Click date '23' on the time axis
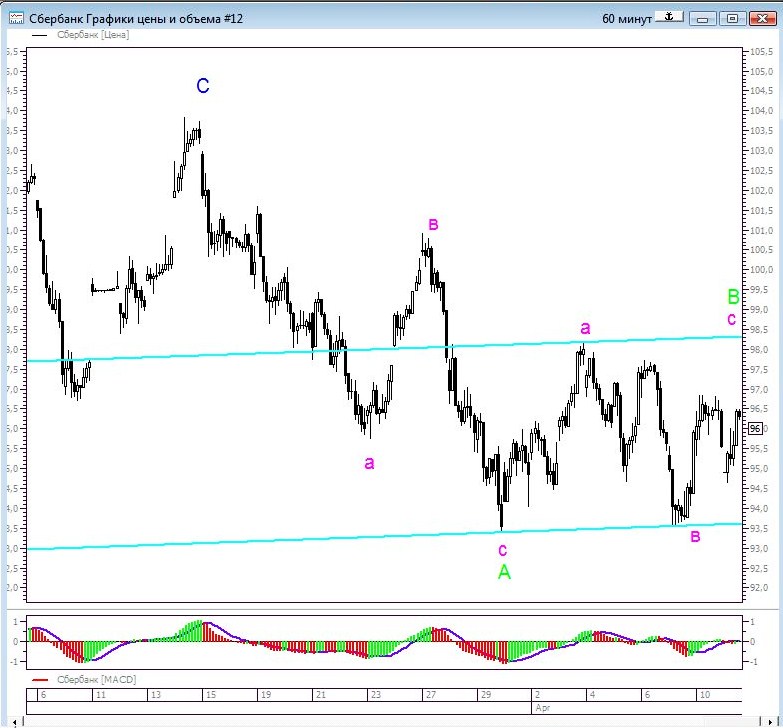This screenshot has height=728, width=783. click(376, 695)
